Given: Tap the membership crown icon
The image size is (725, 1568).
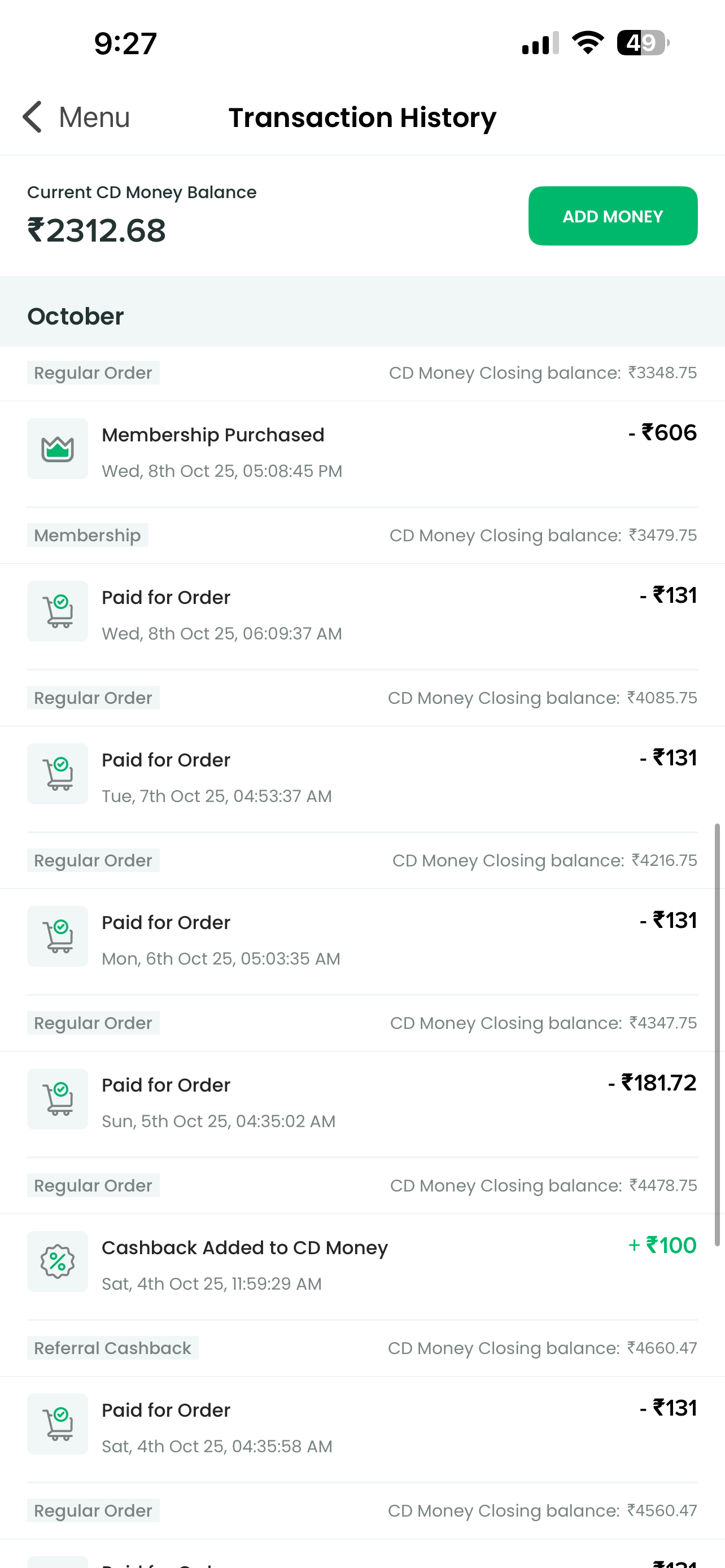Looking at the screenshot, I should (58, 449).
